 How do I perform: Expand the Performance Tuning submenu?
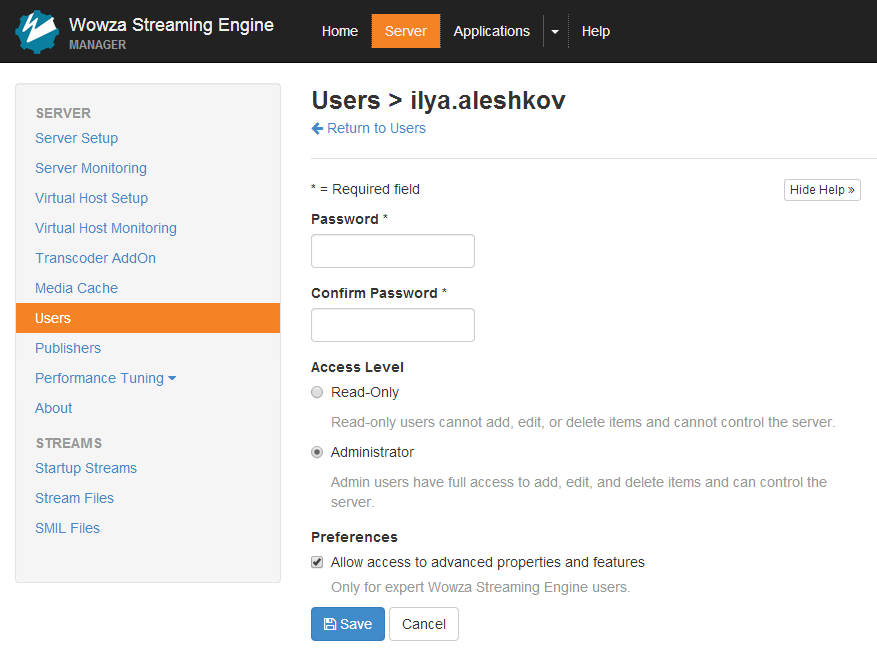point(105,378)
